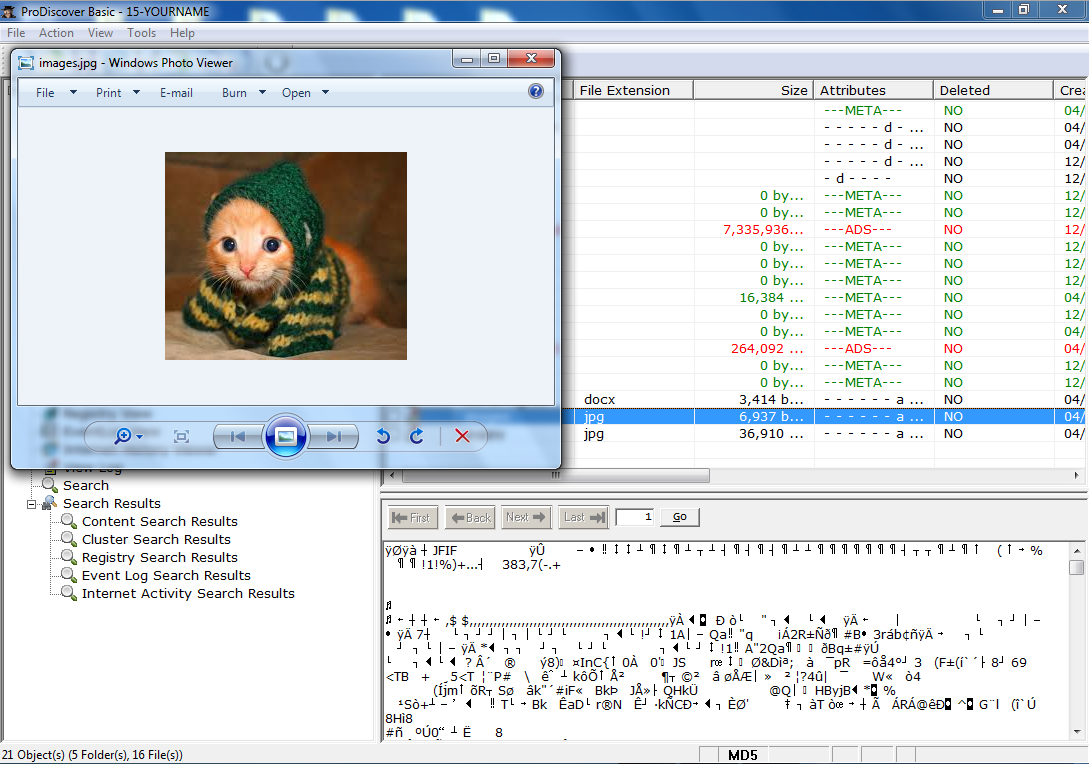Click the horizontal scrollbar of the file list
The image size is (1089, 764).
556,475
